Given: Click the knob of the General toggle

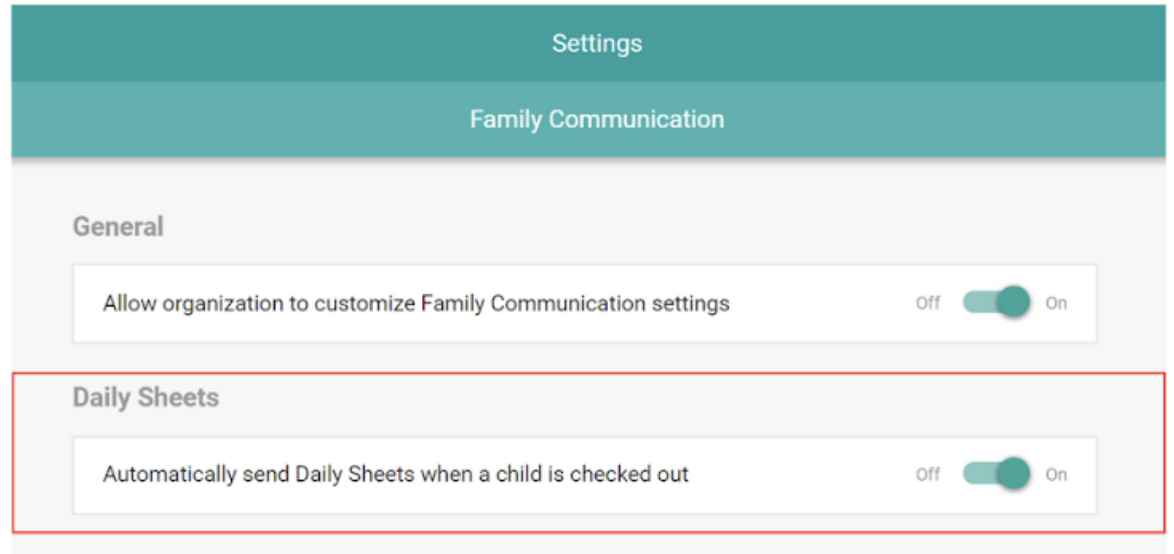Looking at the screenshot, I should tap(1014, 303).
